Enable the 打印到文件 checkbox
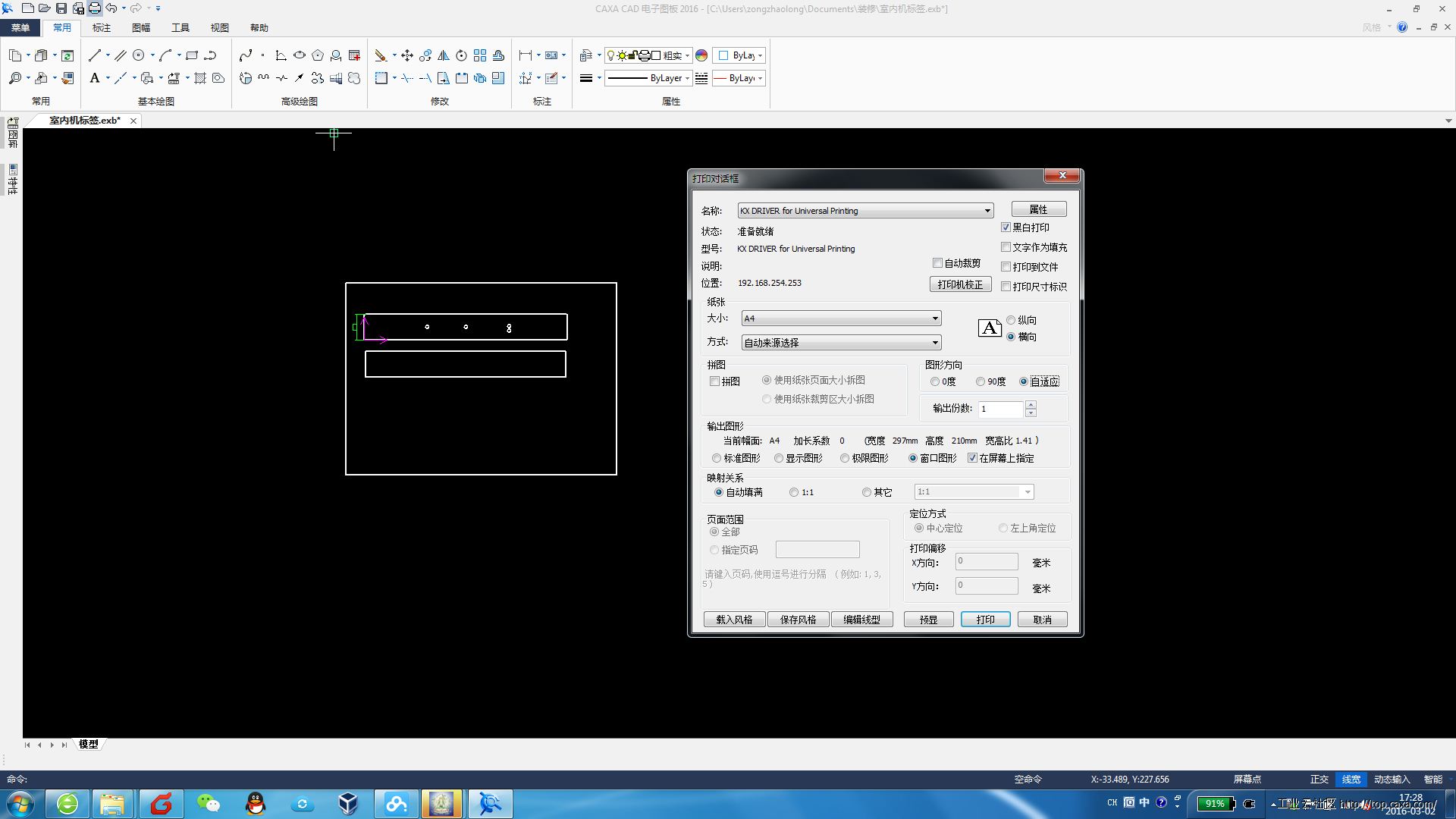Viewport: 1456px width, 819px height. click(1006, 267)
